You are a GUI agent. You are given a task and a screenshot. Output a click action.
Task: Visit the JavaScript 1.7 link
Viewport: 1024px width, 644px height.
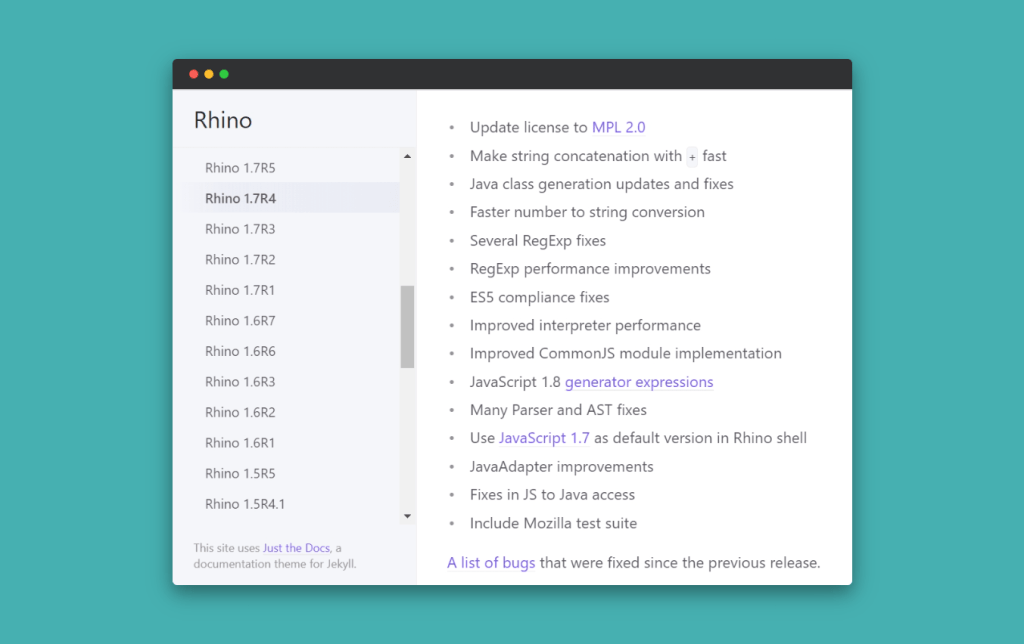click(544, 438)
